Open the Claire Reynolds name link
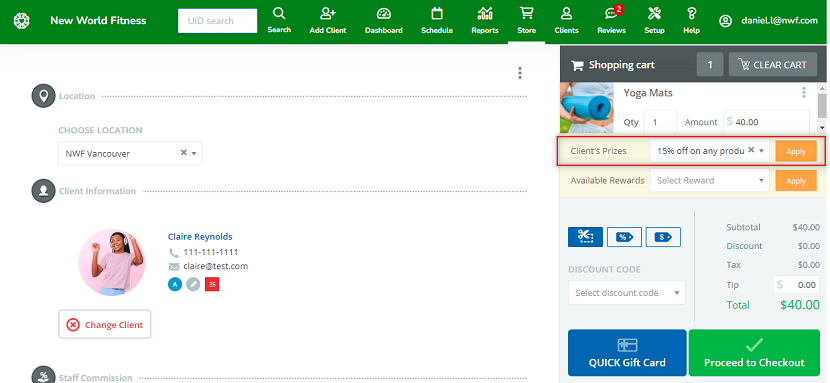Screen dimensions: 830x383 click(200, 236)
